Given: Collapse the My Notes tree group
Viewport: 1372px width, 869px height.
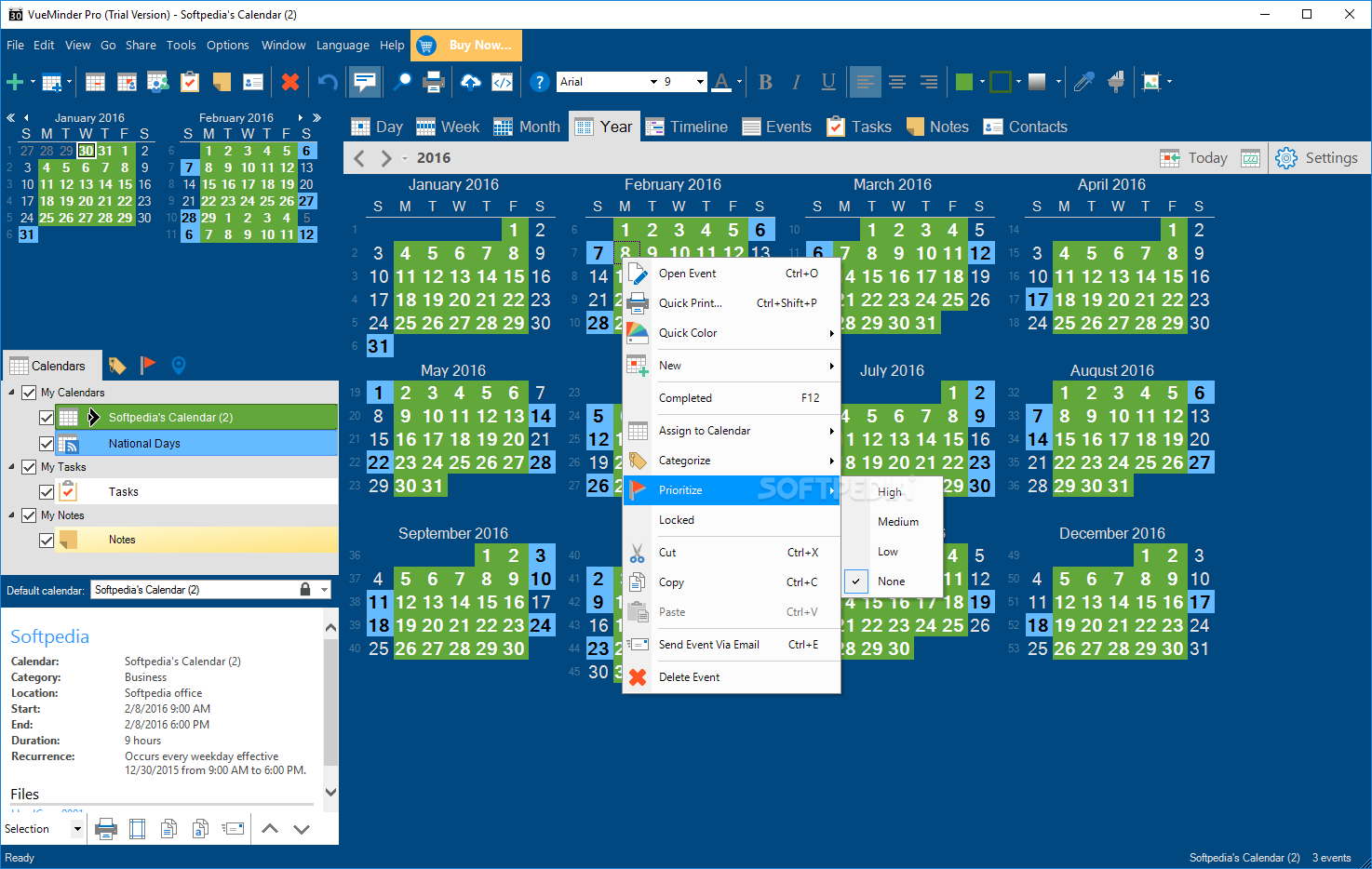Looking at the screenshot, I should [x=12, y=515].
